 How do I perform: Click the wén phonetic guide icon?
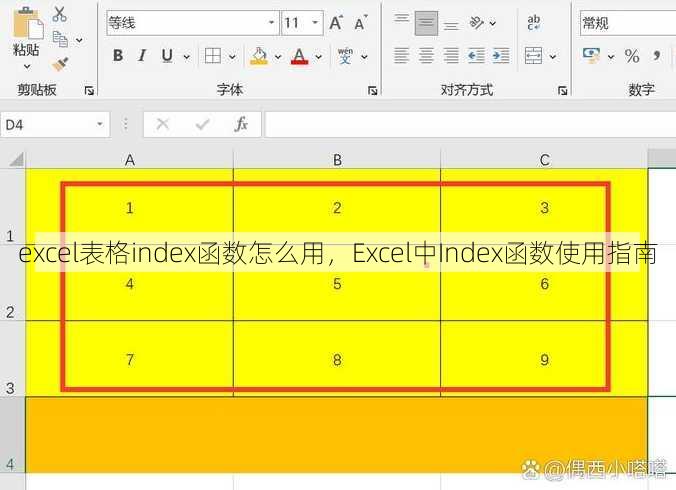click(345, 56)
